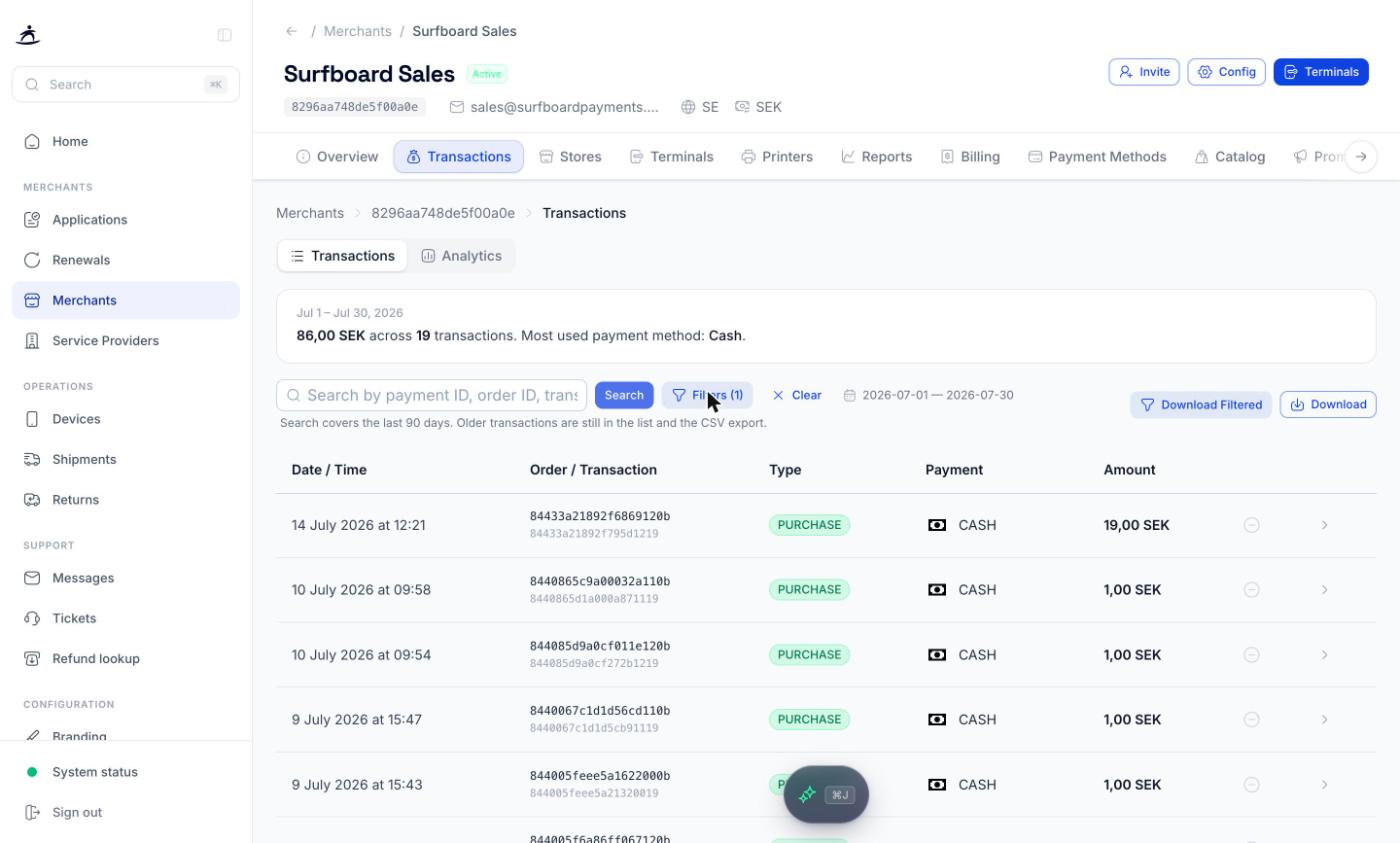Click the back arrow in breadcrumb

pos(291,31)
